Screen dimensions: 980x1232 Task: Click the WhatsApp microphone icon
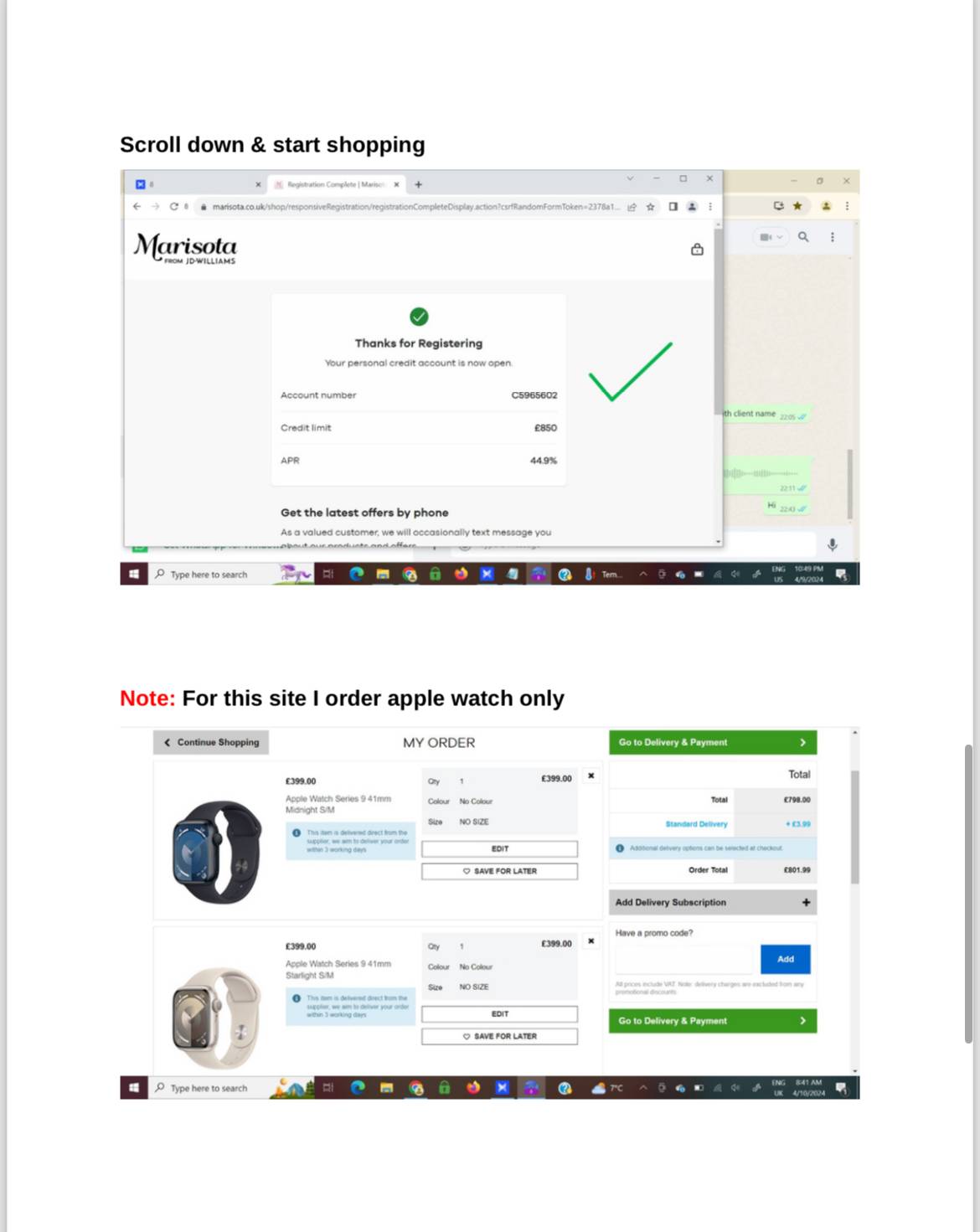[832, 545]
